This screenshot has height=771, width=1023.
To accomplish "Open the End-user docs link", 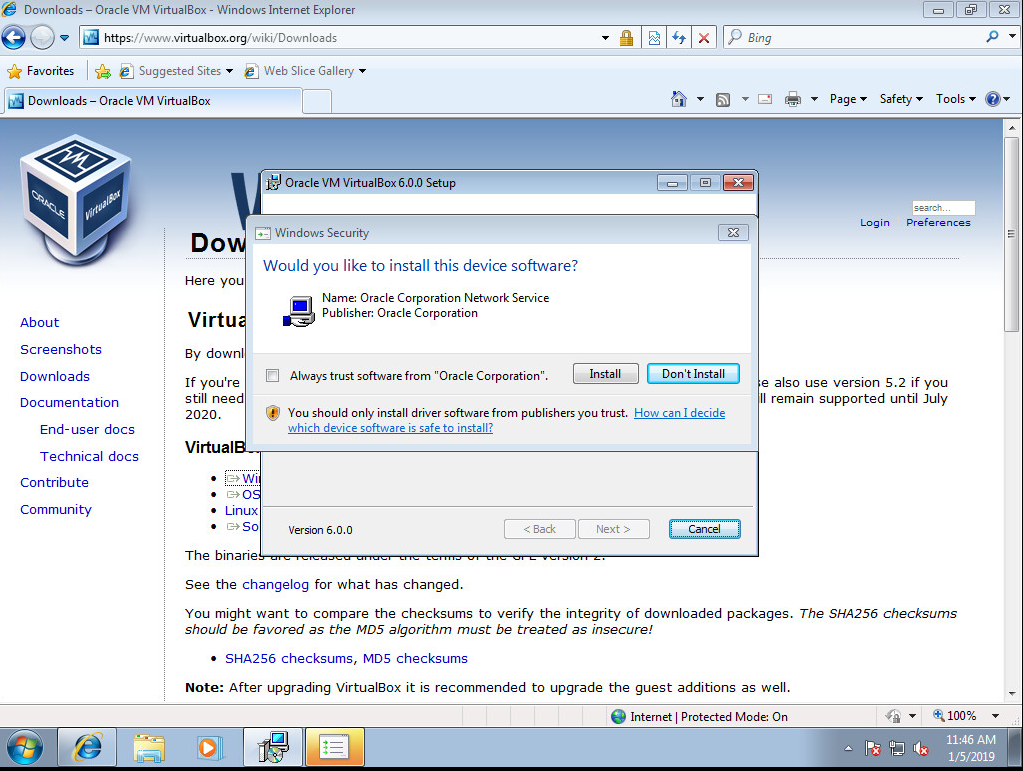I will [x=87, y=429].
